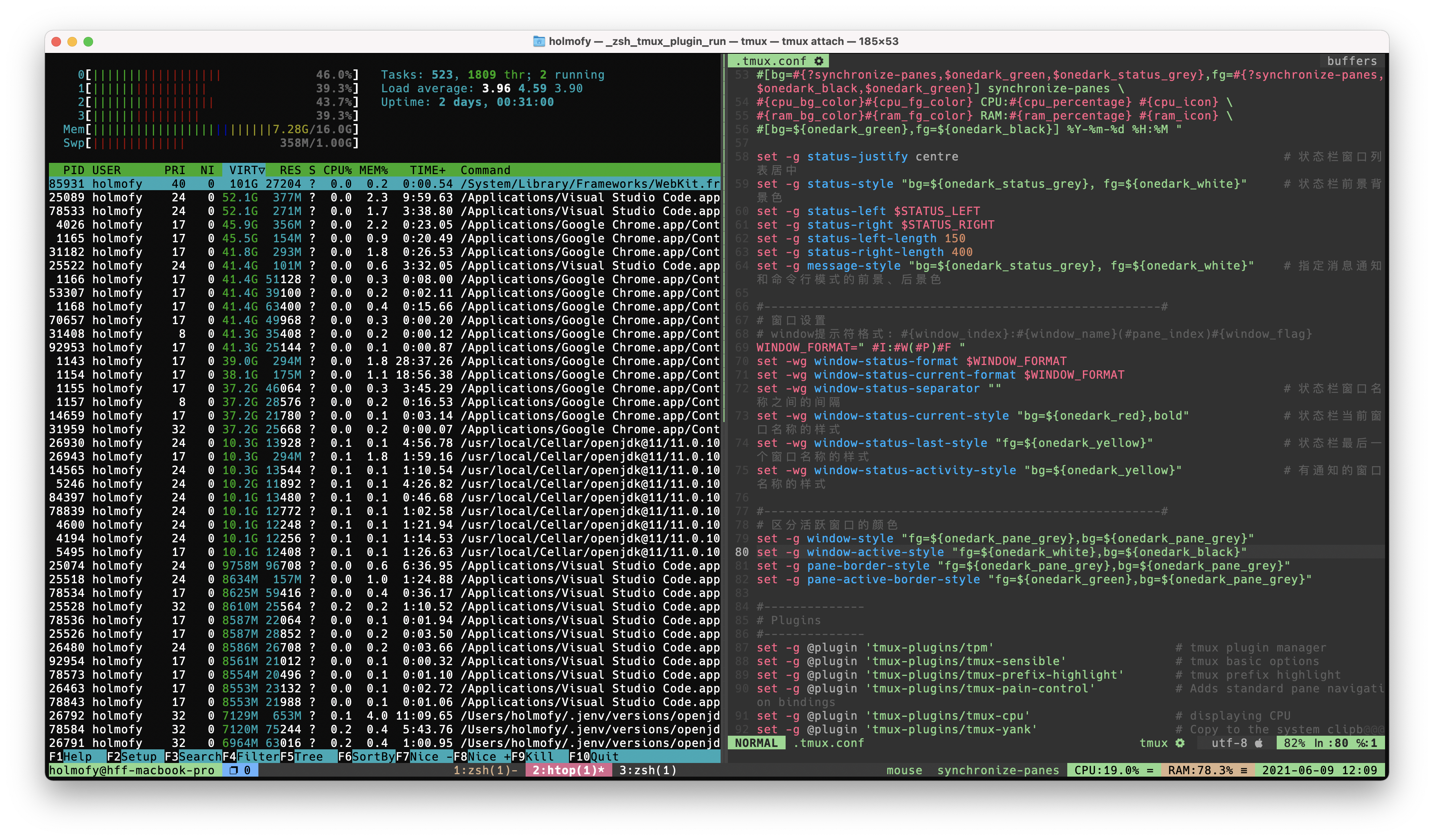Click F1 Help in htop footer

point(77,756)
